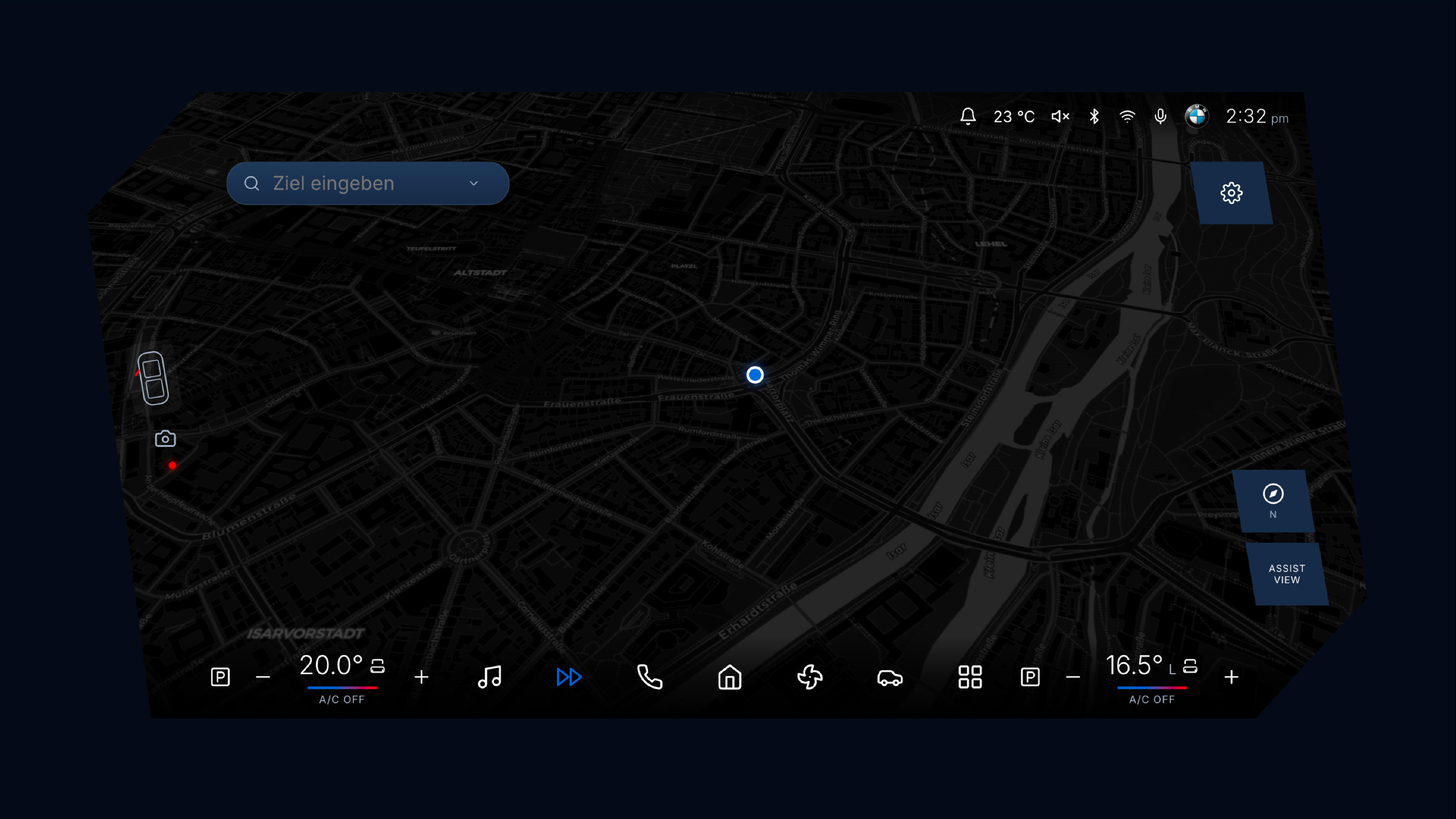Screen dimensions: 1456x819
Task: Click the Ziel eingeben search field
Action: [368, 183]
